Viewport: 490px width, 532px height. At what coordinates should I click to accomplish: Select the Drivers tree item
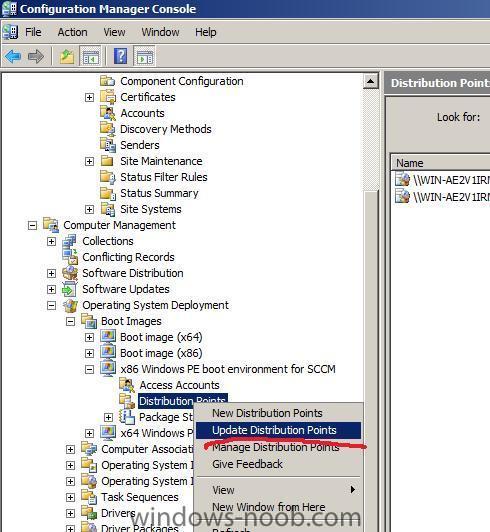[x=118, y=513]
